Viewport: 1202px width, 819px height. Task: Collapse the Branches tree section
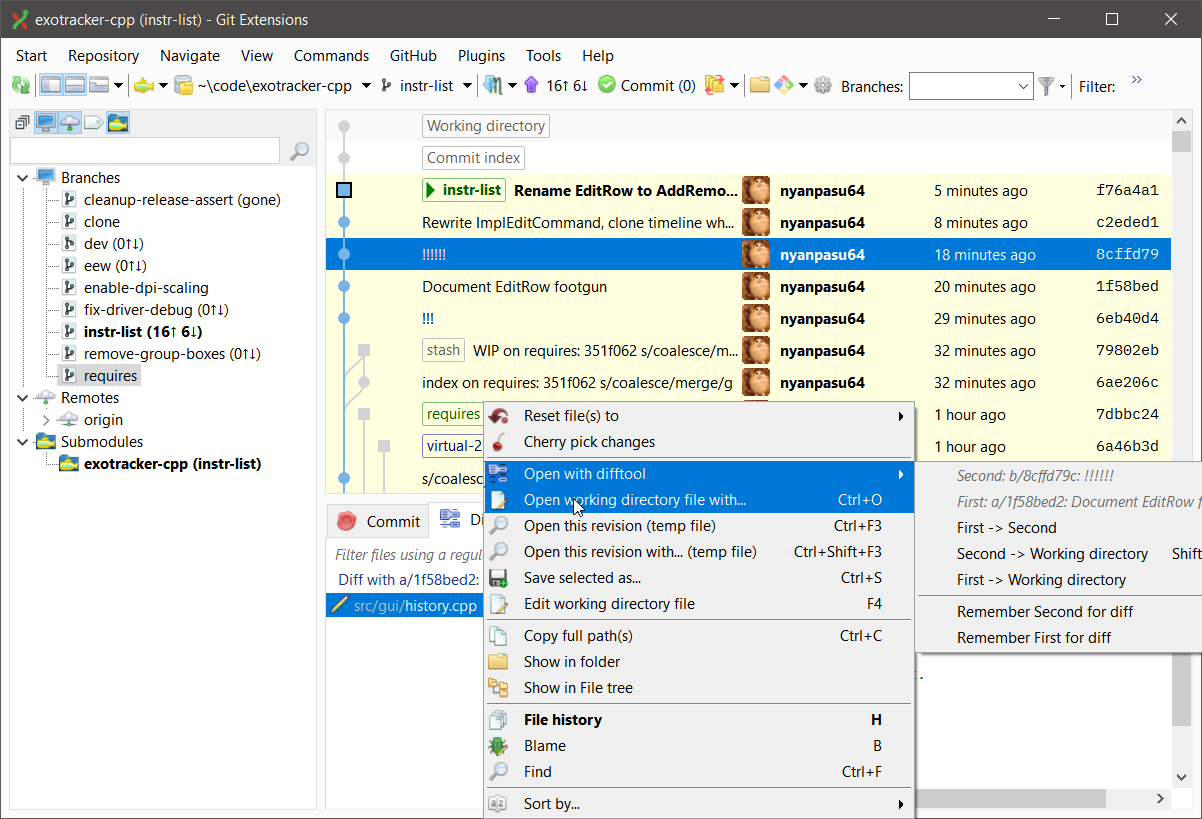point(22,177)
